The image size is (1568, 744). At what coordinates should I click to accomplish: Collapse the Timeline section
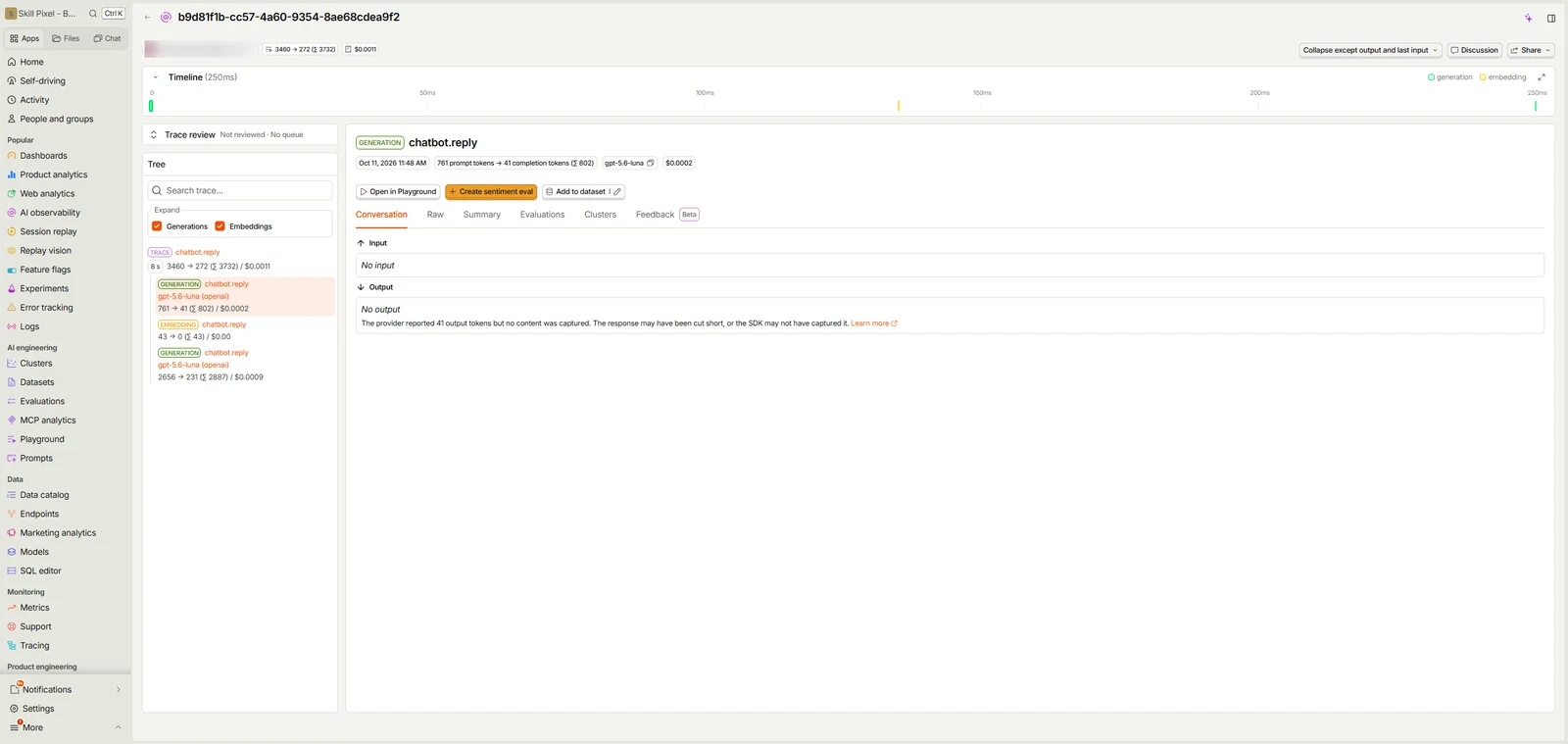[155, 77]
